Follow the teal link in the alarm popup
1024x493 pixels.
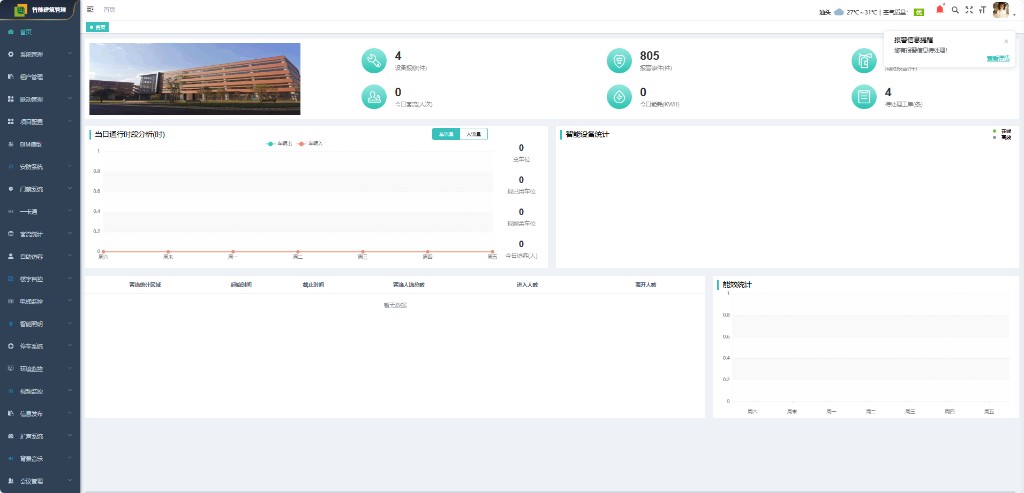coord(998,59)
